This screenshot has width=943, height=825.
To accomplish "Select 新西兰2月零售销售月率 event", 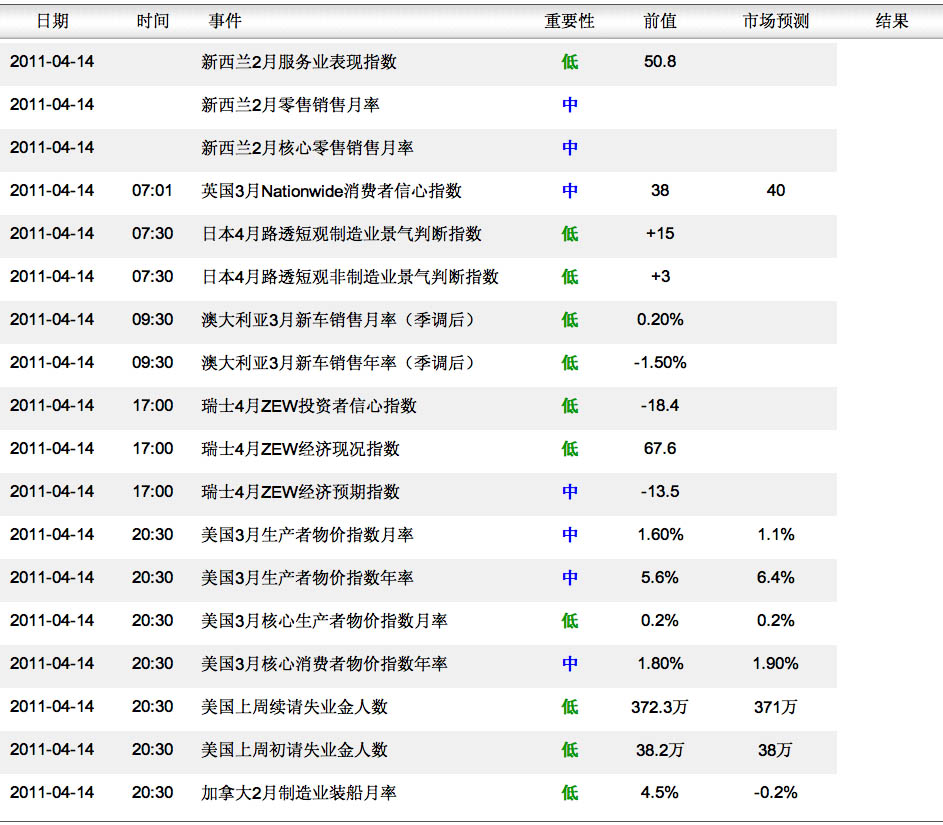I will pos(290,105).
